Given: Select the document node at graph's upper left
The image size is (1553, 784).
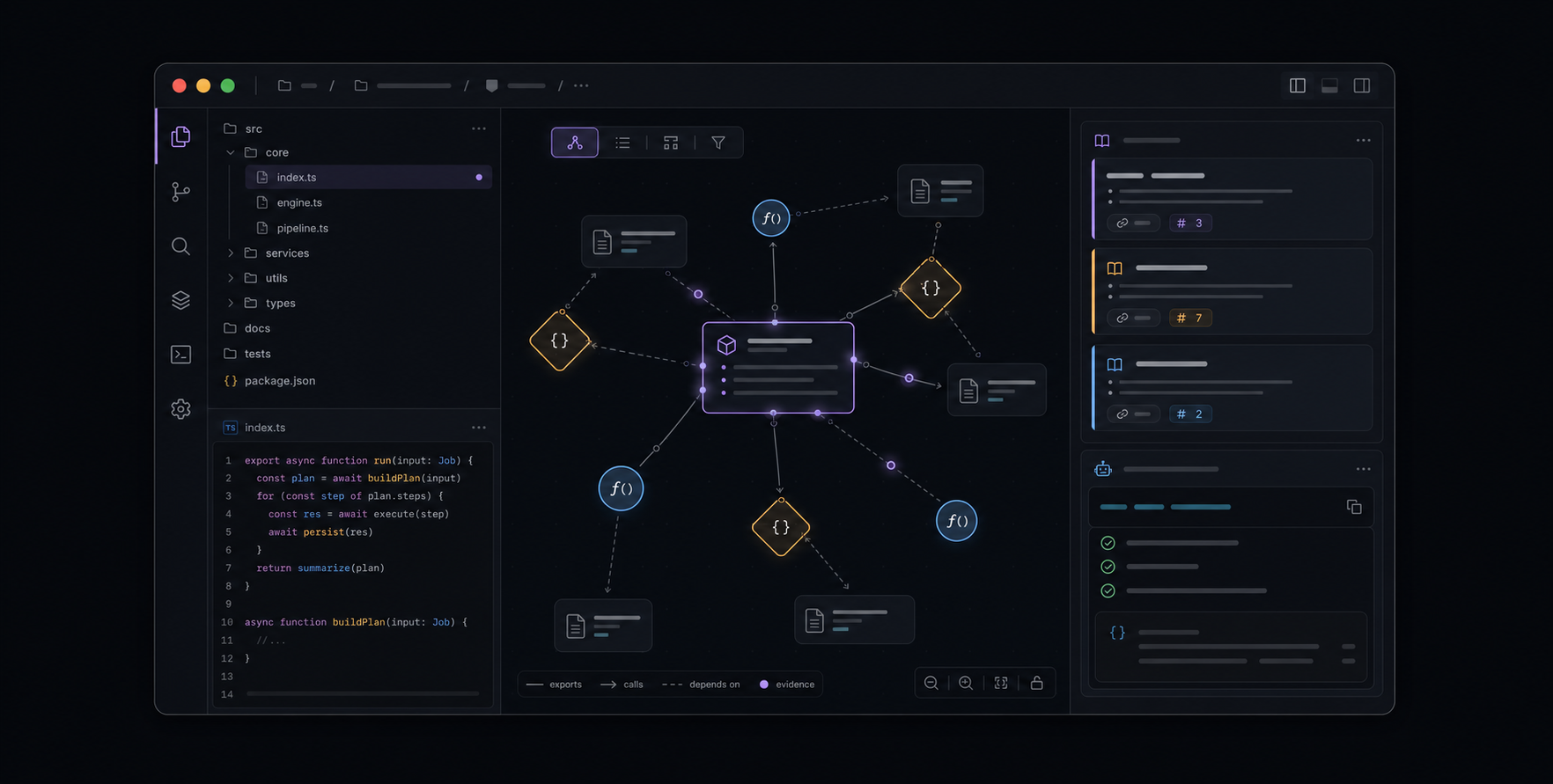Looking at the screenshot, I should (x=634, y=241).
